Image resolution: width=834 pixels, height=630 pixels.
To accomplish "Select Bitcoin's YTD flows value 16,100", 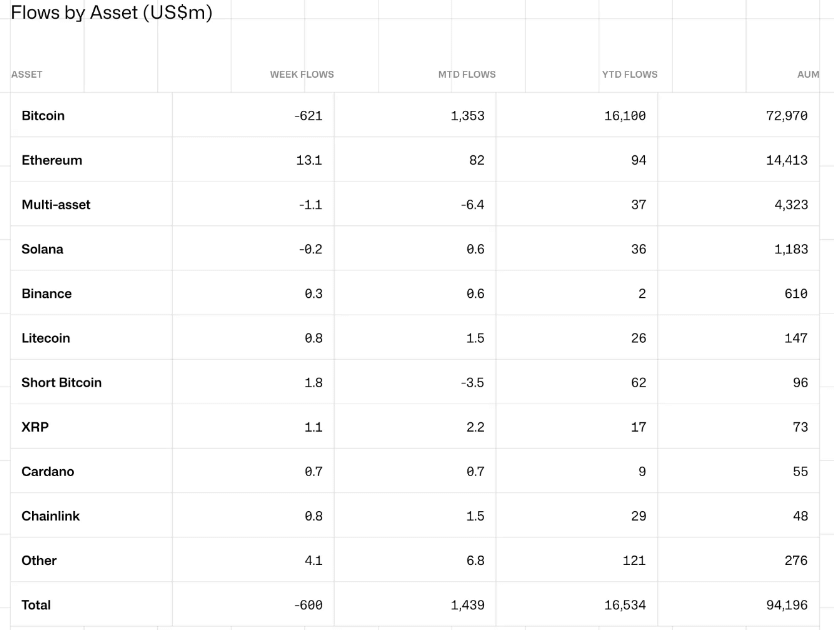I will pyautogui.click(x=625, y=116).
